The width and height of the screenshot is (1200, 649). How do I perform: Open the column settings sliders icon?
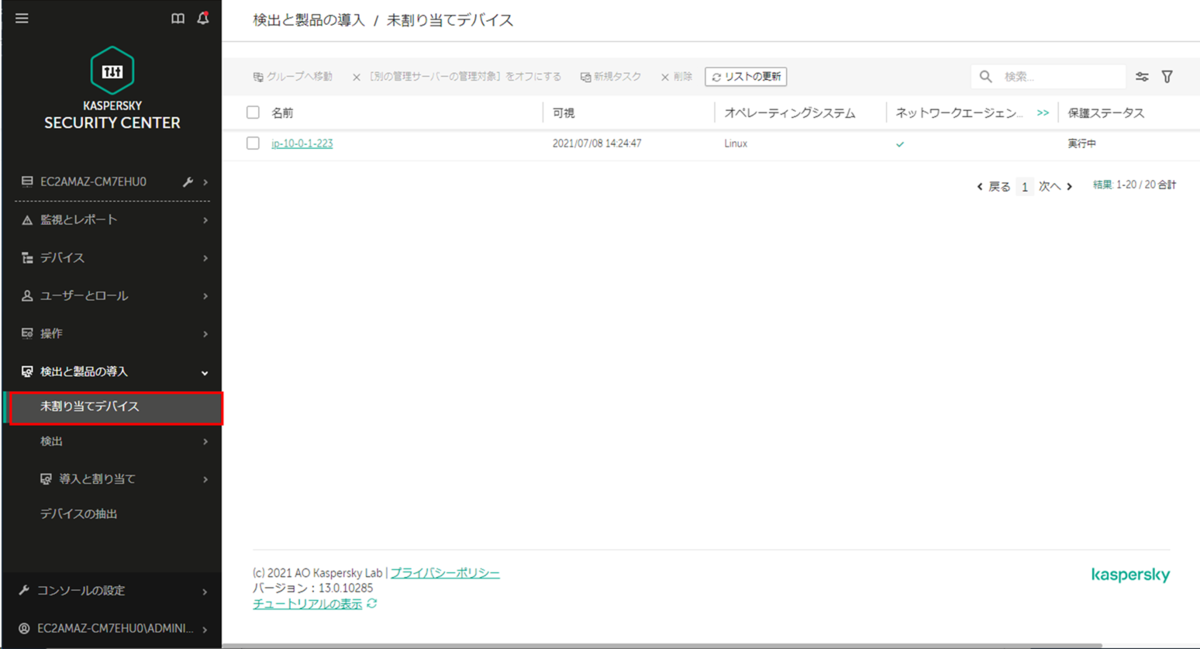click(x=1142, y=77)
